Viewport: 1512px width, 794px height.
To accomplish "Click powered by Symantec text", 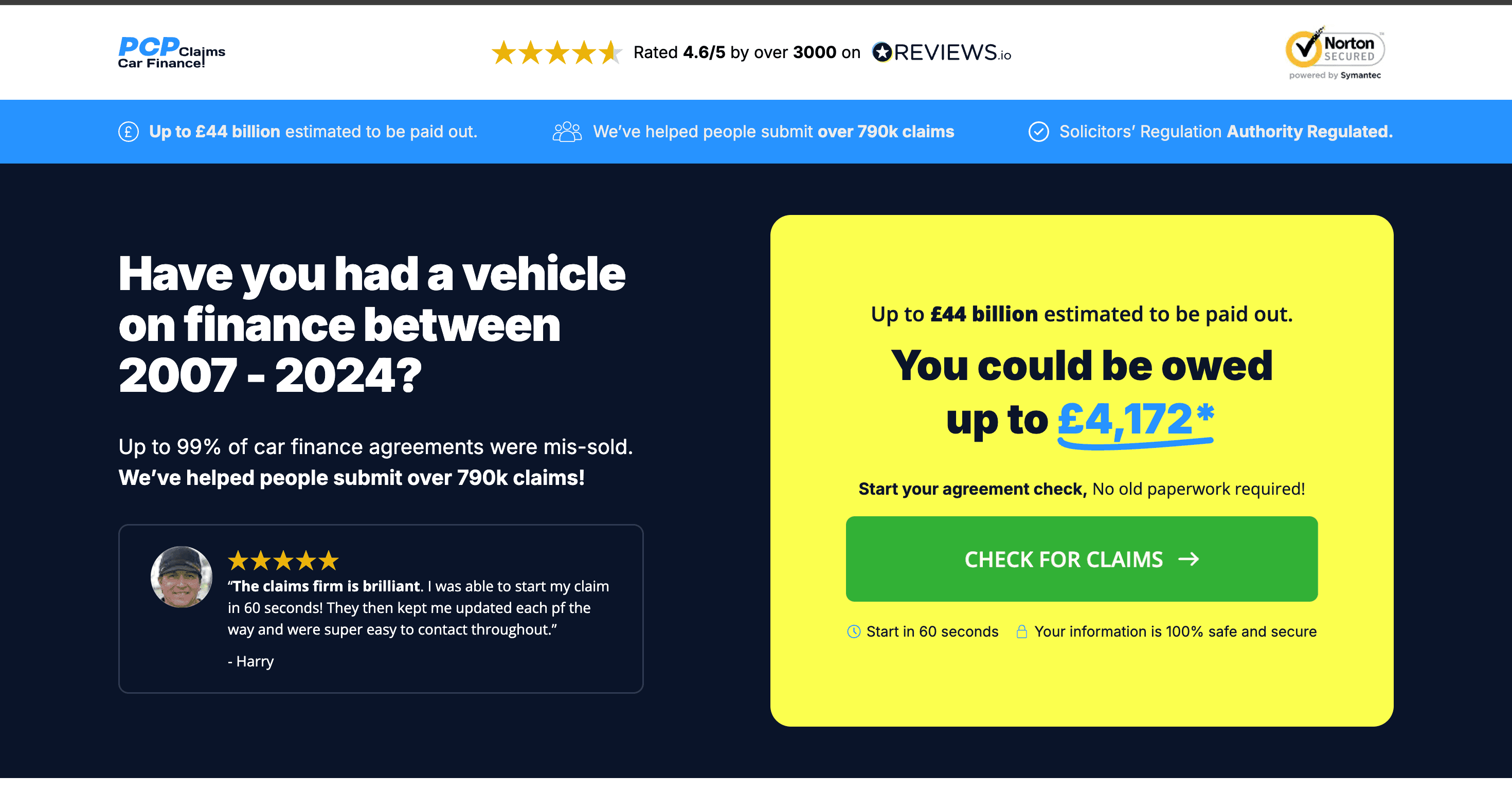I will point(1335,75).
